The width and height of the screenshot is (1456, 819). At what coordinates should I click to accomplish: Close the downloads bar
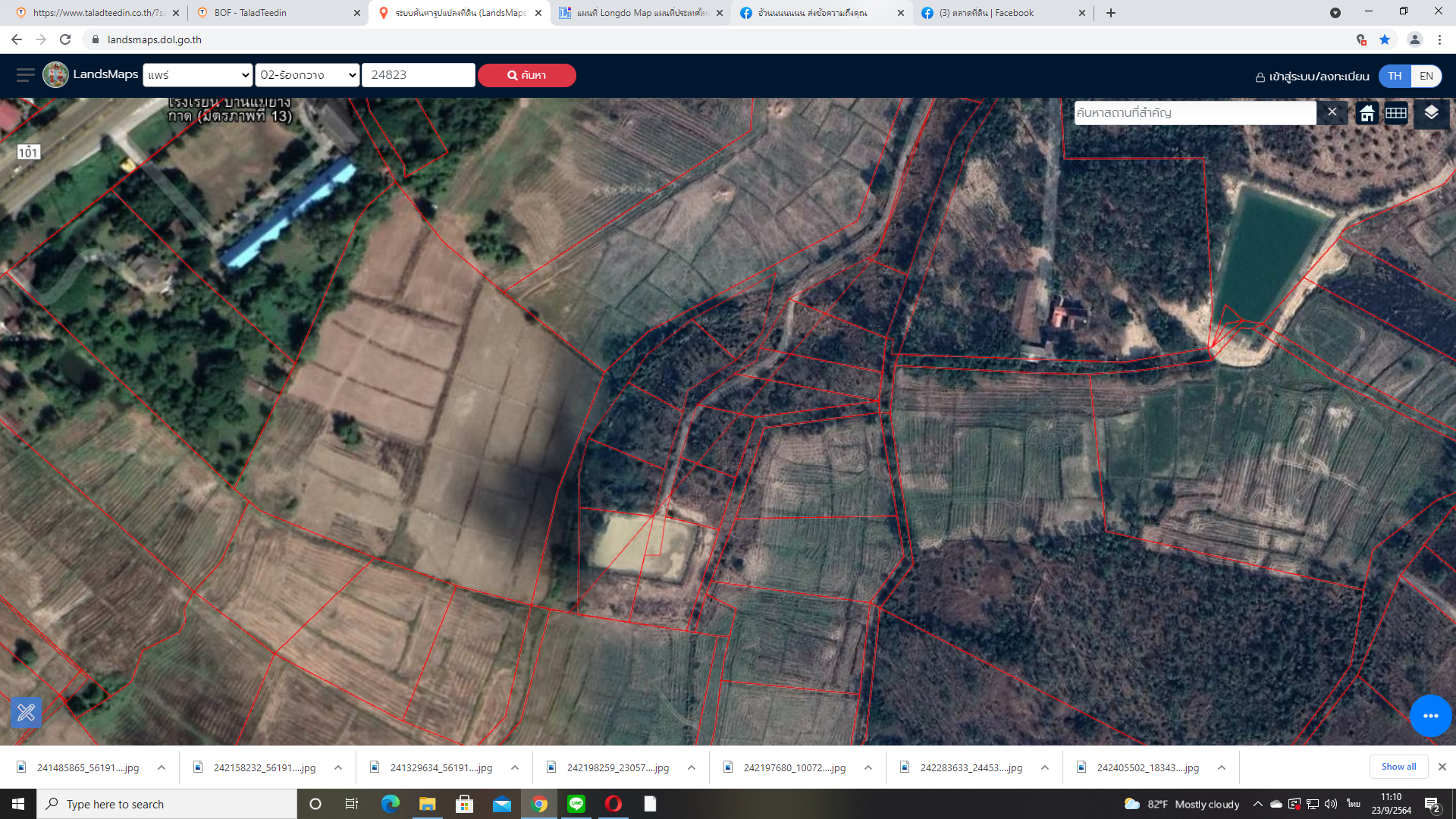pos(1442,767)
